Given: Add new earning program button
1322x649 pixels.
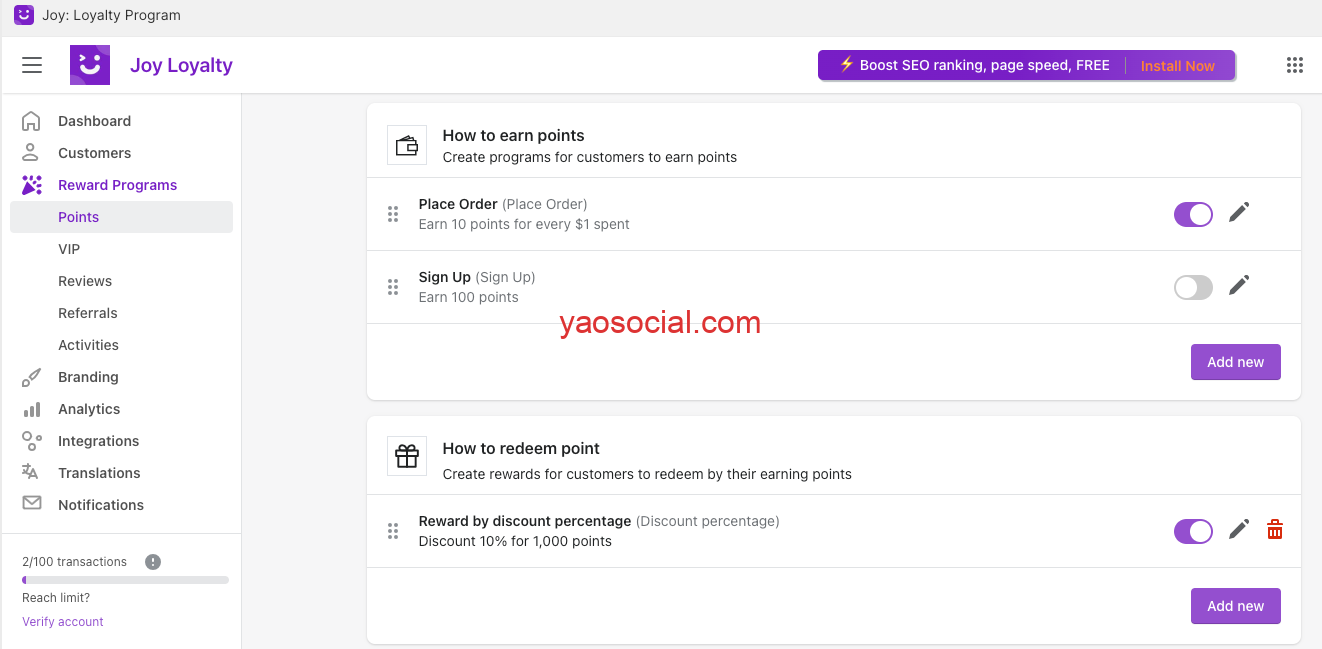Looking at the screenshot, I should [1235, 362].
